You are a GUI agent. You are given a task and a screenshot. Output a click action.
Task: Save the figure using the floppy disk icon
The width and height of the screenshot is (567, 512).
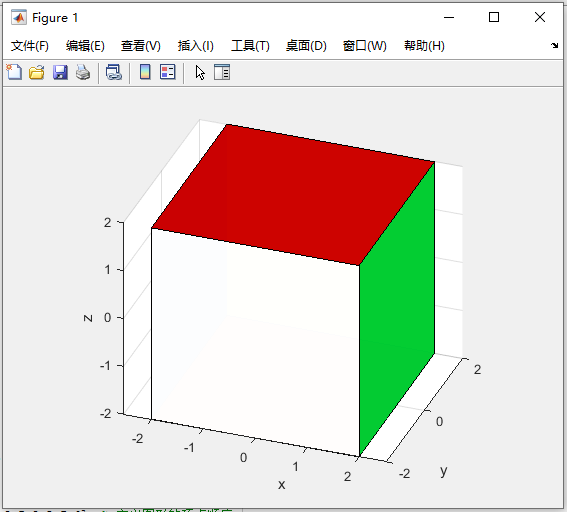(60, 72)
